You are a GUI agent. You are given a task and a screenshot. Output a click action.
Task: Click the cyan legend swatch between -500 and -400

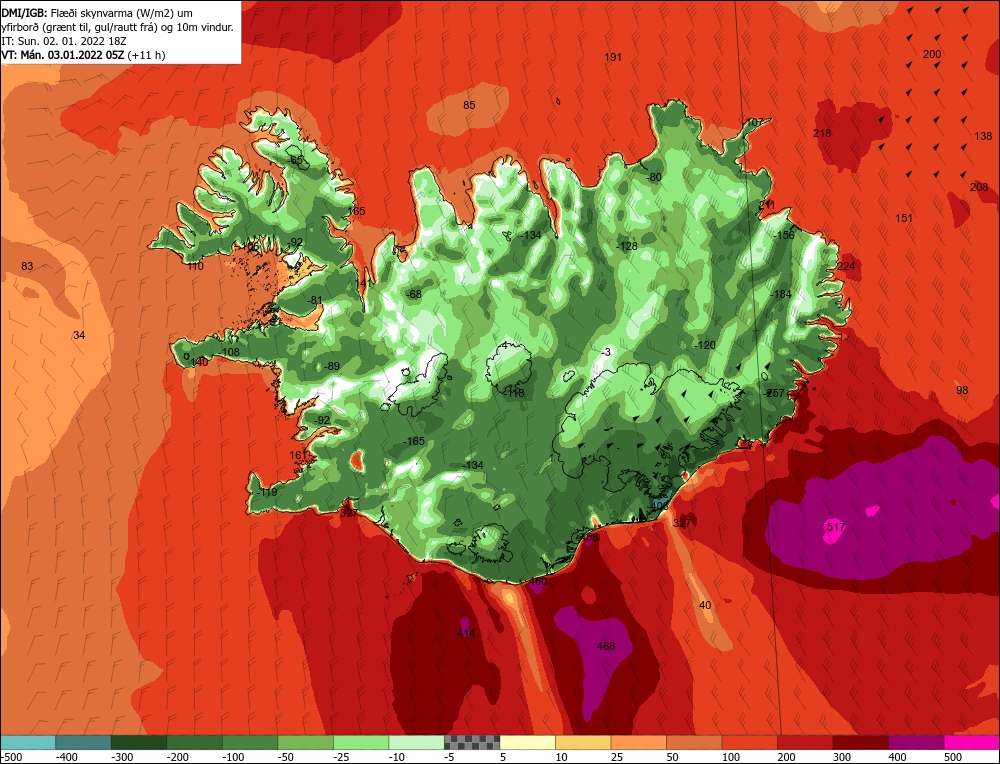[28, 743]
